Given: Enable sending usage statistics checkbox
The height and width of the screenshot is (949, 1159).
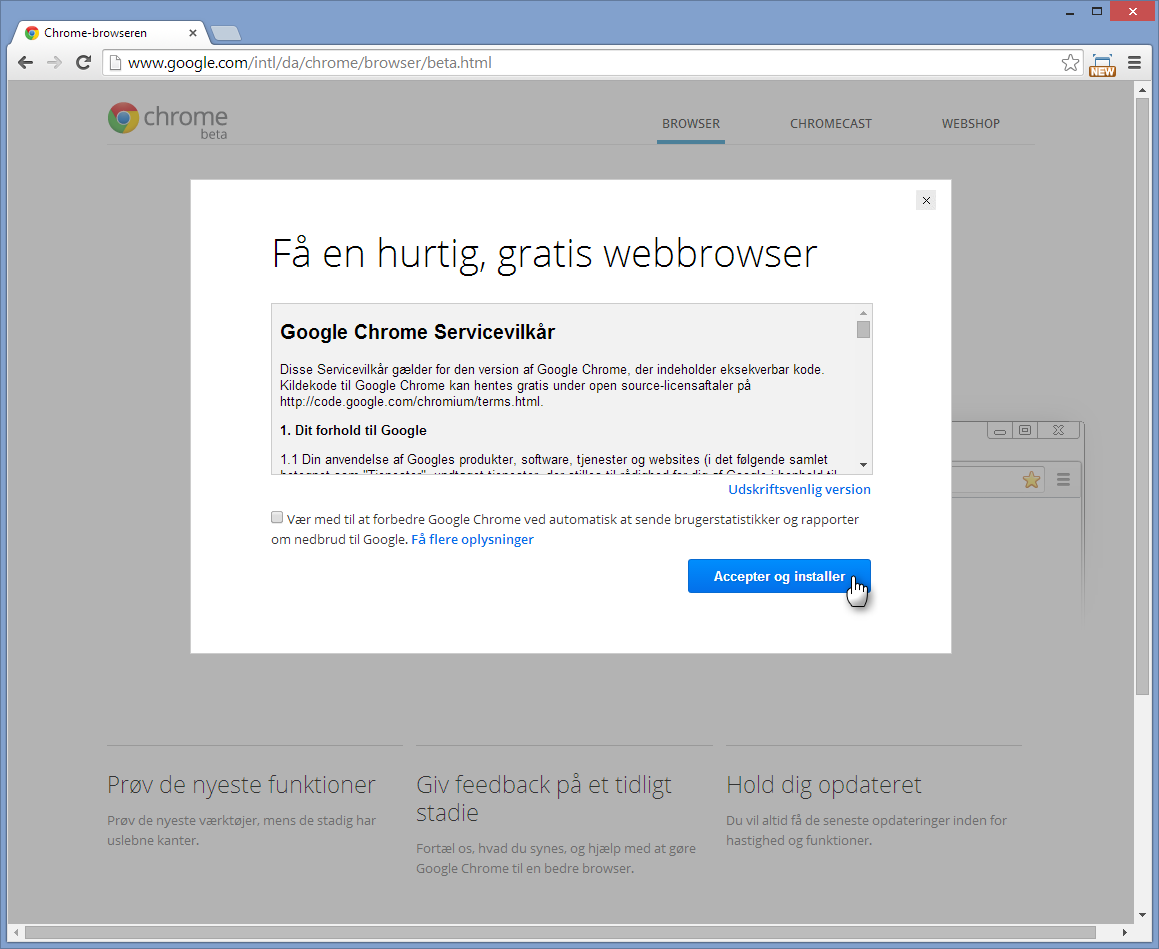Looking at the screenshot, I should [x=277, y=518].
